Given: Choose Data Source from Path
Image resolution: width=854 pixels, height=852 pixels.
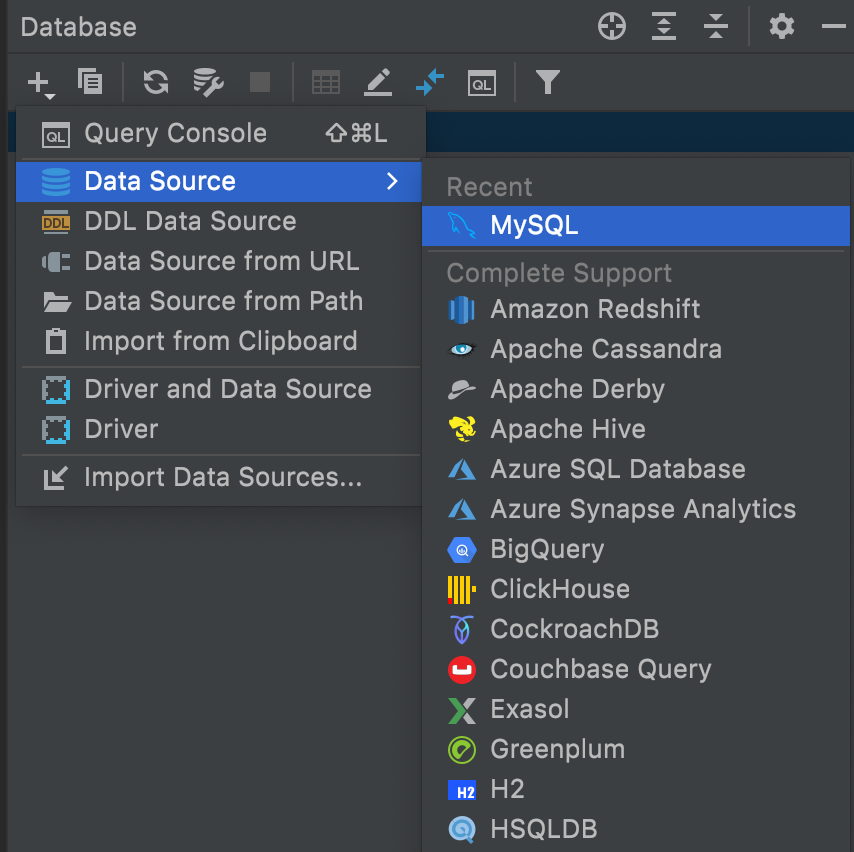Looking at the screenshot, I should click(x=218, y=301).
